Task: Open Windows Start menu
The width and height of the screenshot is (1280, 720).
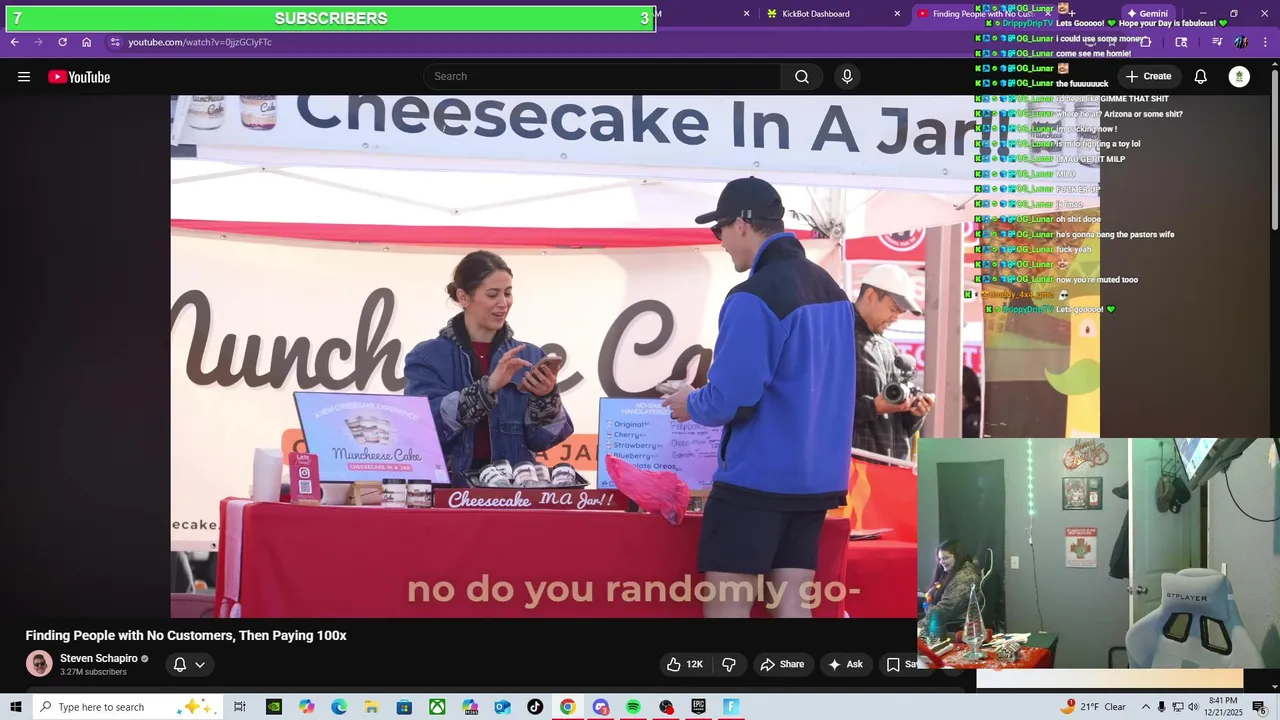Action: 16,707
